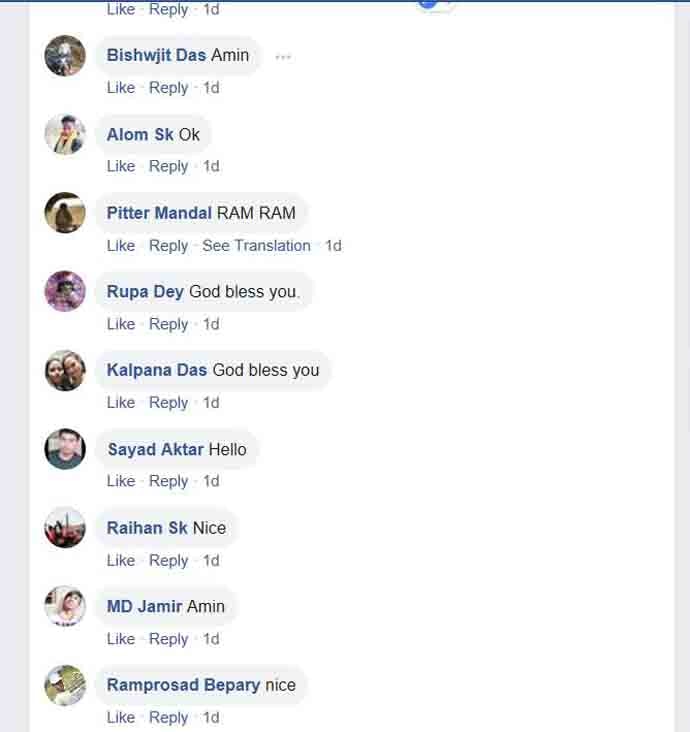
Task: Click Ramprosad Bepary's profile picture
Action: [65, 685]
